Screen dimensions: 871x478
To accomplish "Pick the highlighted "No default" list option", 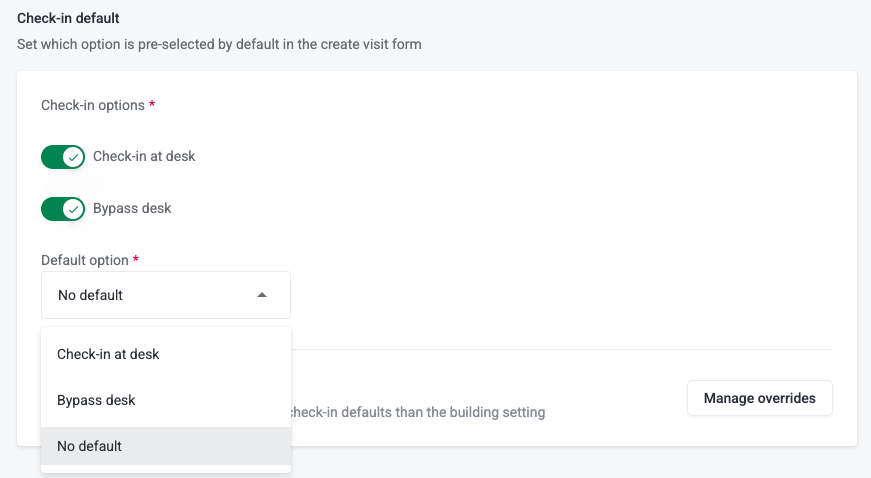I will tap(90, 446).
